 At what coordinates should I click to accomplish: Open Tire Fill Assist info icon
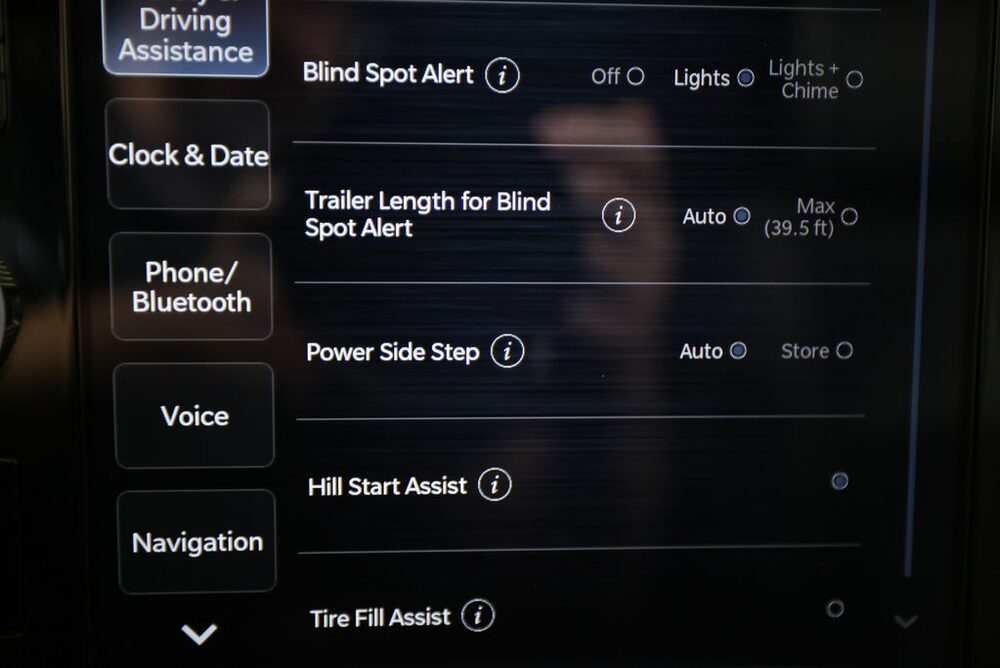pos(478,616)
